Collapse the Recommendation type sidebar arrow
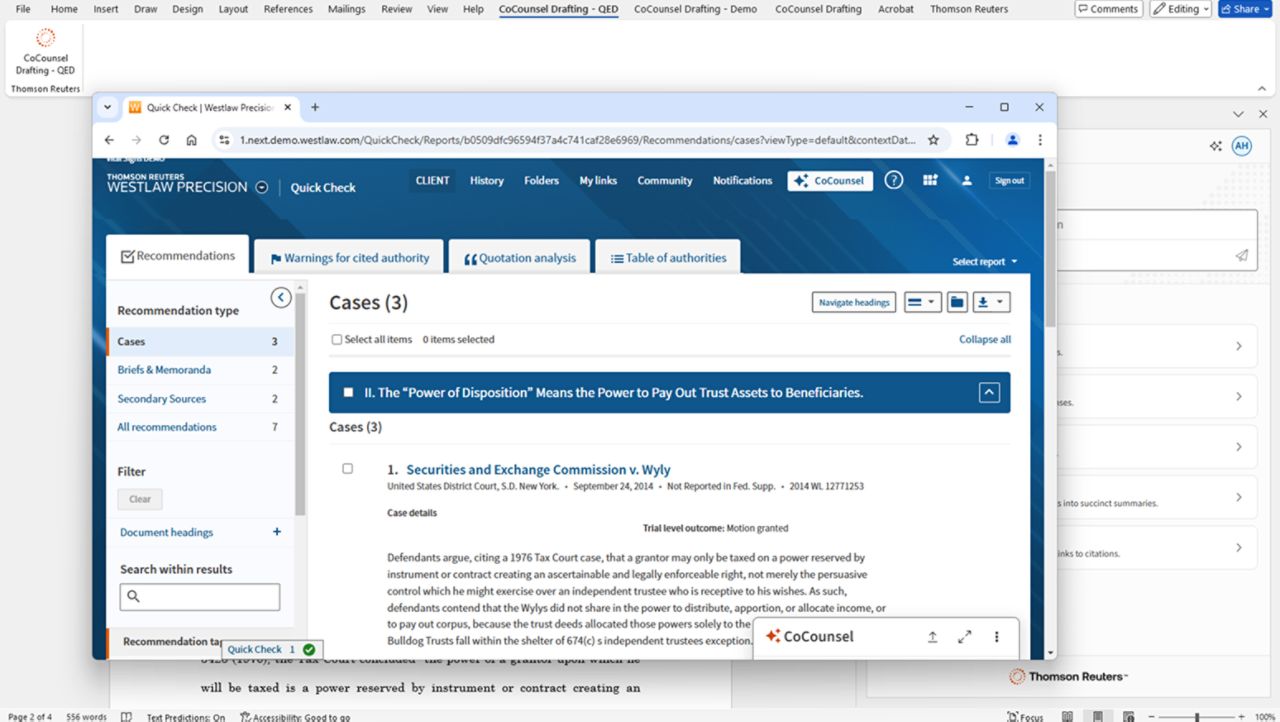The width and height of the screenshot is (1280, 722). (281, 297)
